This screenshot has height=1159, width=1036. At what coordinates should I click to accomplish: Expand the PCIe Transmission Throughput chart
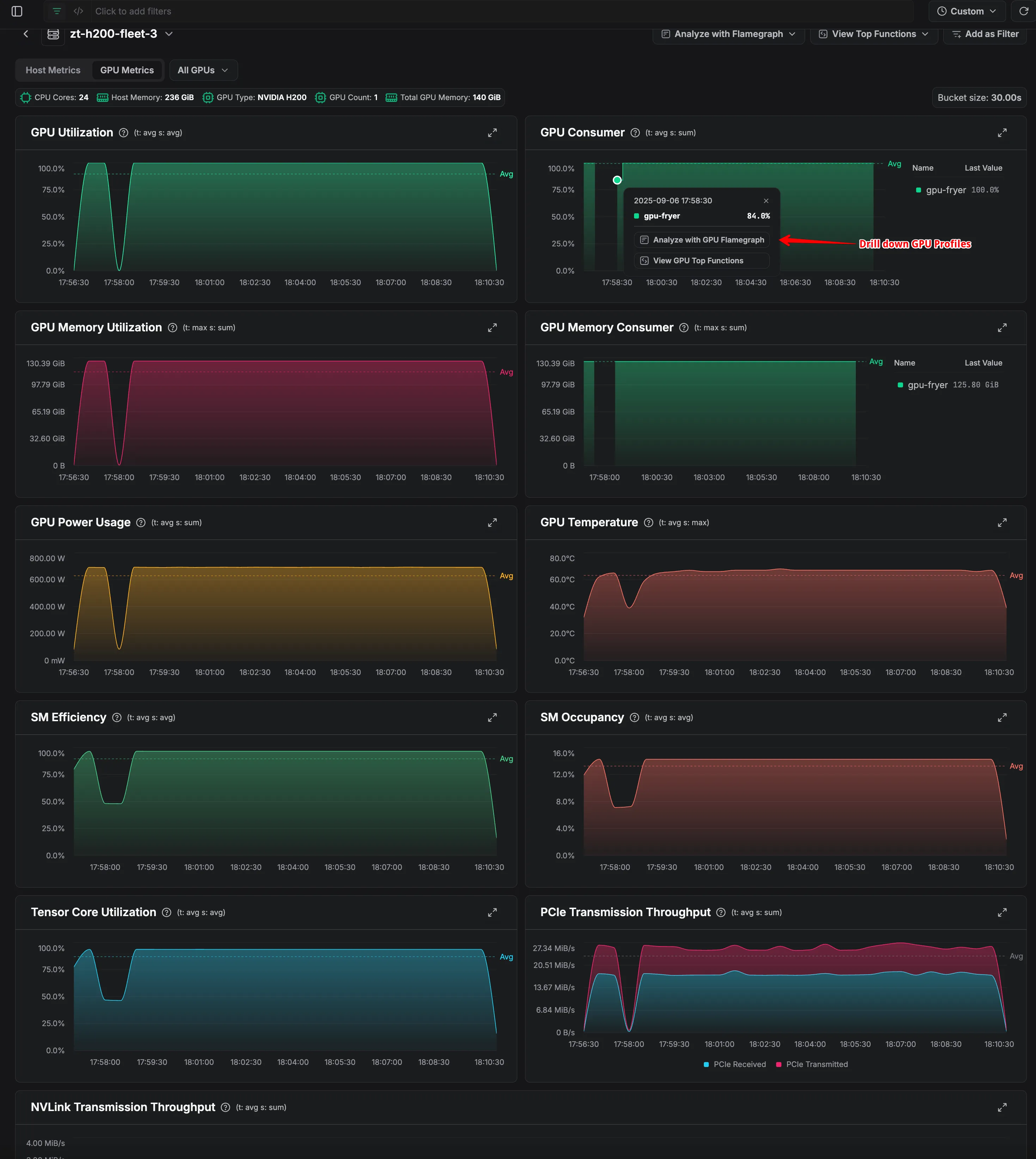(x=1003, y=912)
